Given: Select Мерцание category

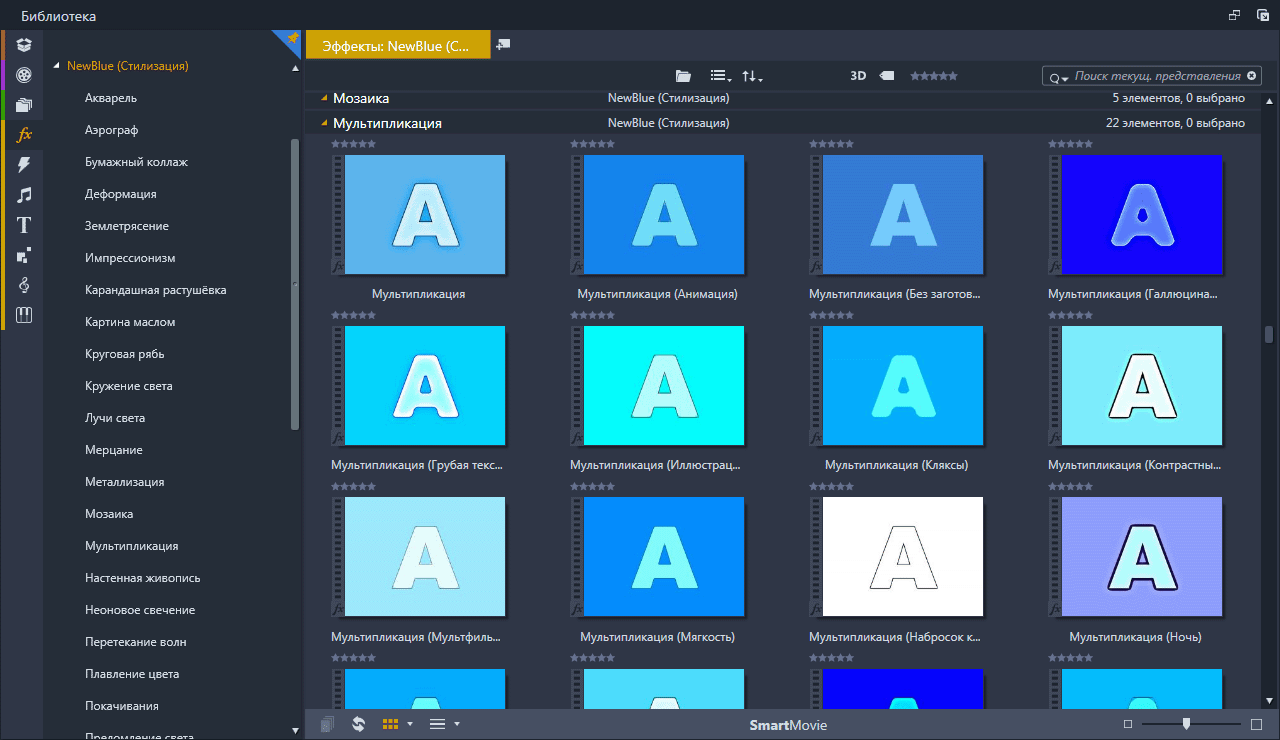Looking at the screenshot, I should tap(114, 450).
